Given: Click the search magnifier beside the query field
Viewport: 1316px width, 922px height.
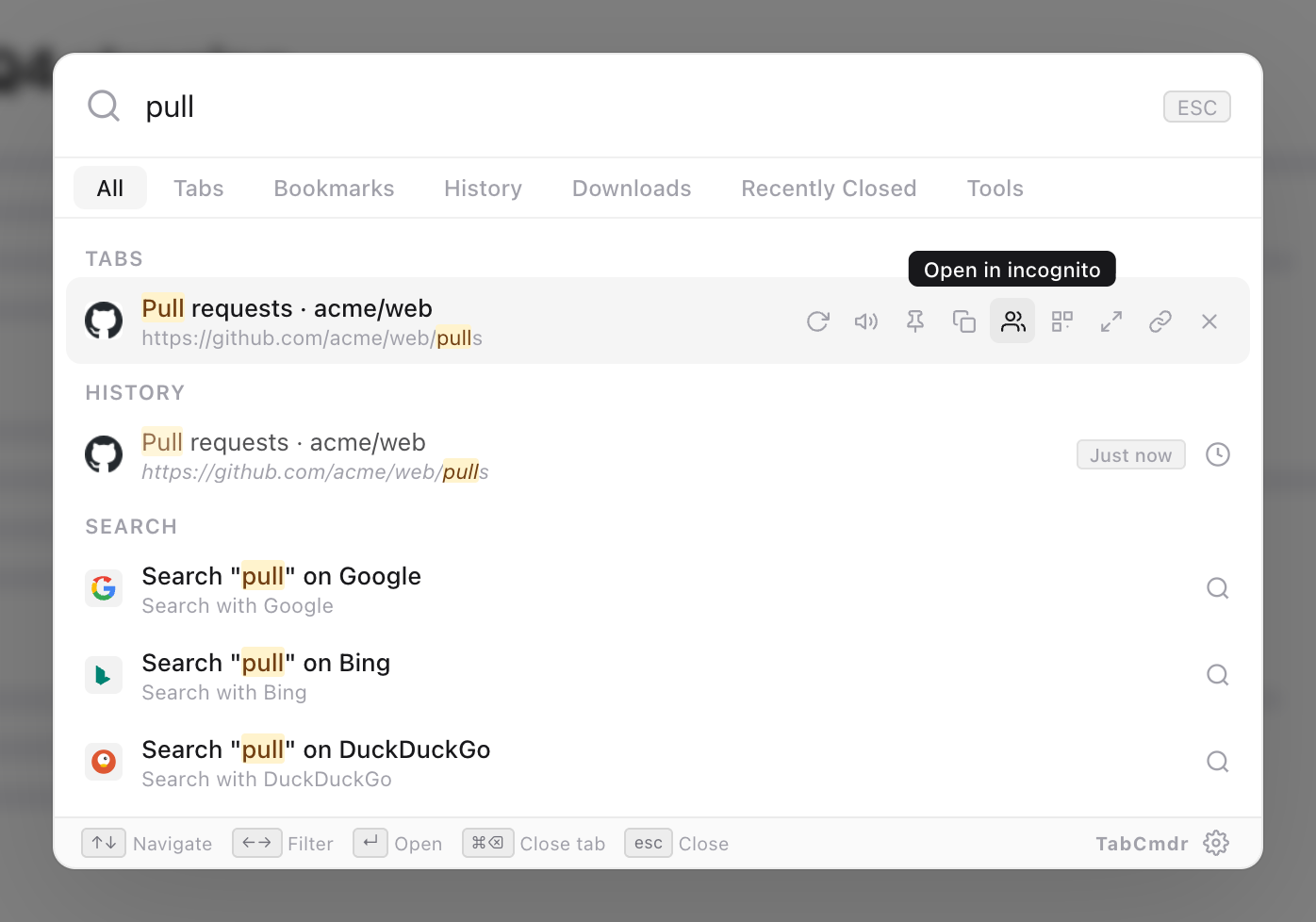Looking at the screenshot, I should [104, 107].
